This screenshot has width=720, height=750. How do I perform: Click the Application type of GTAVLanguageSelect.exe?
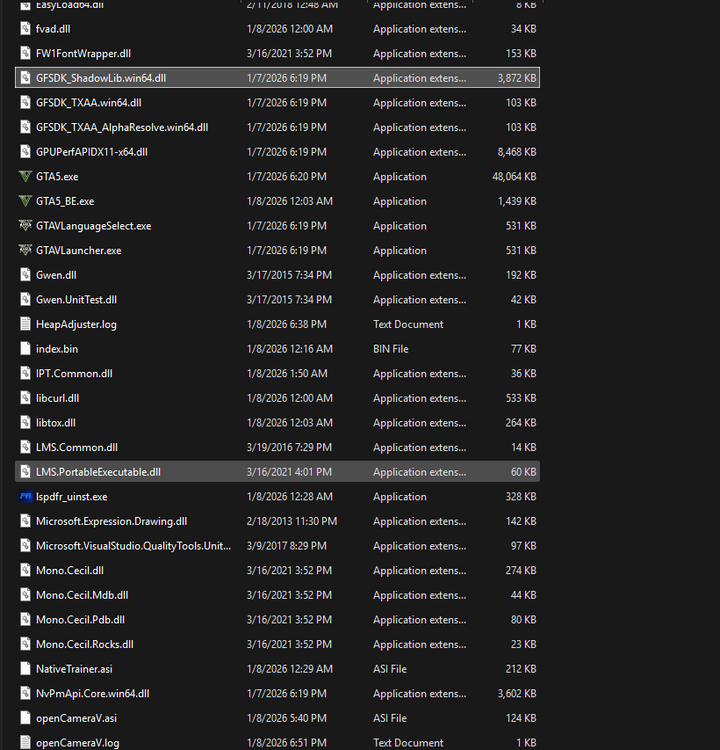[x=399, y=225]
